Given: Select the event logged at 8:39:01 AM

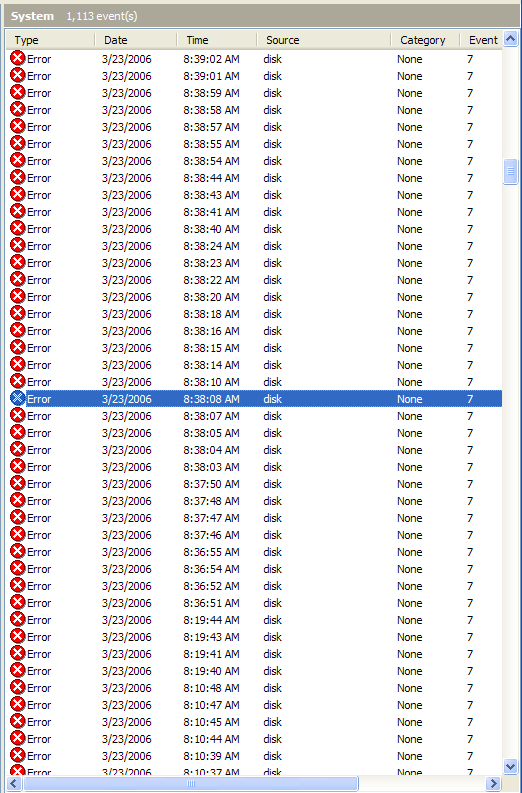Looking at the screenshot, I should point(254,76).
